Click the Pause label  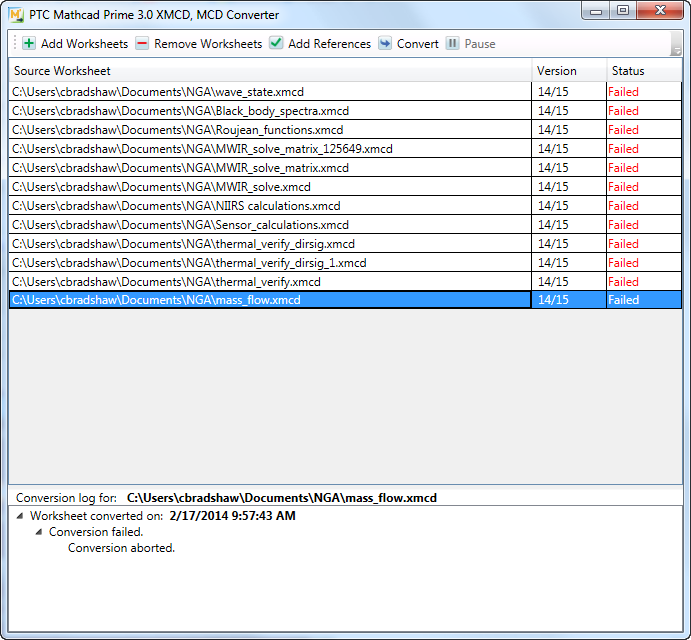[480, 44]
